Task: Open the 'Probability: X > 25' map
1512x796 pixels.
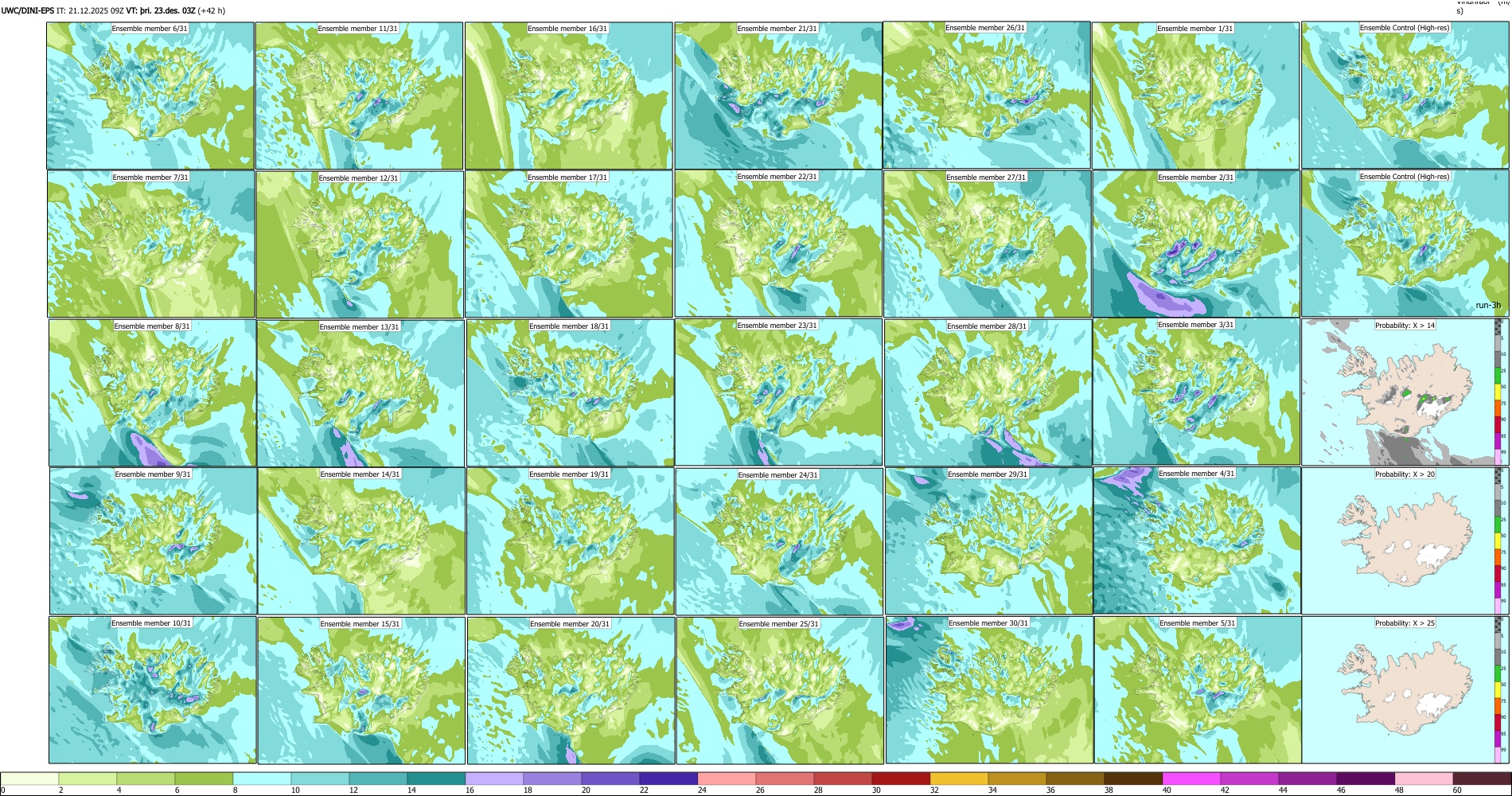Action: [1405, 690]
